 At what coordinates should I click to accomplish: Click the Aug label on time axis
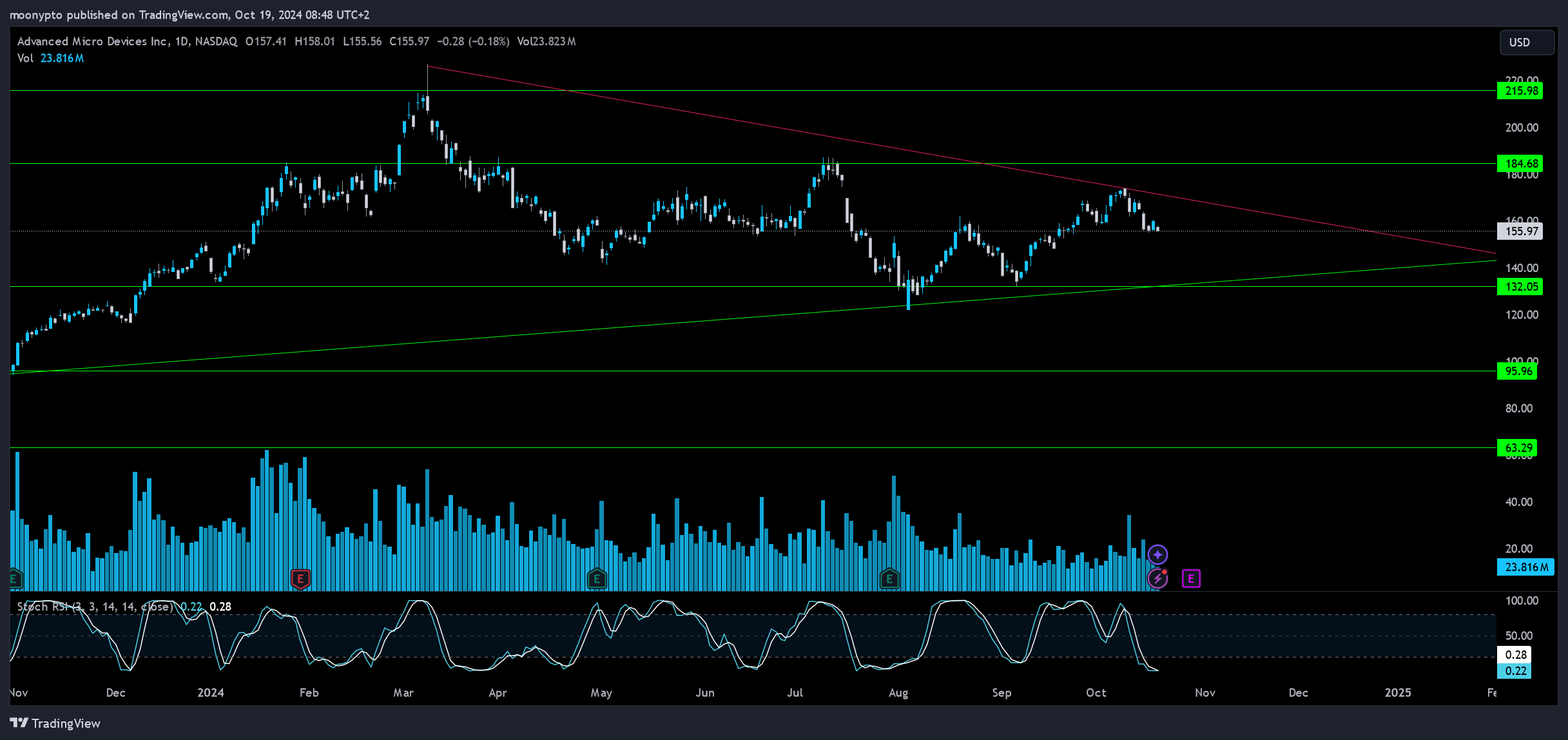(898, 693)
